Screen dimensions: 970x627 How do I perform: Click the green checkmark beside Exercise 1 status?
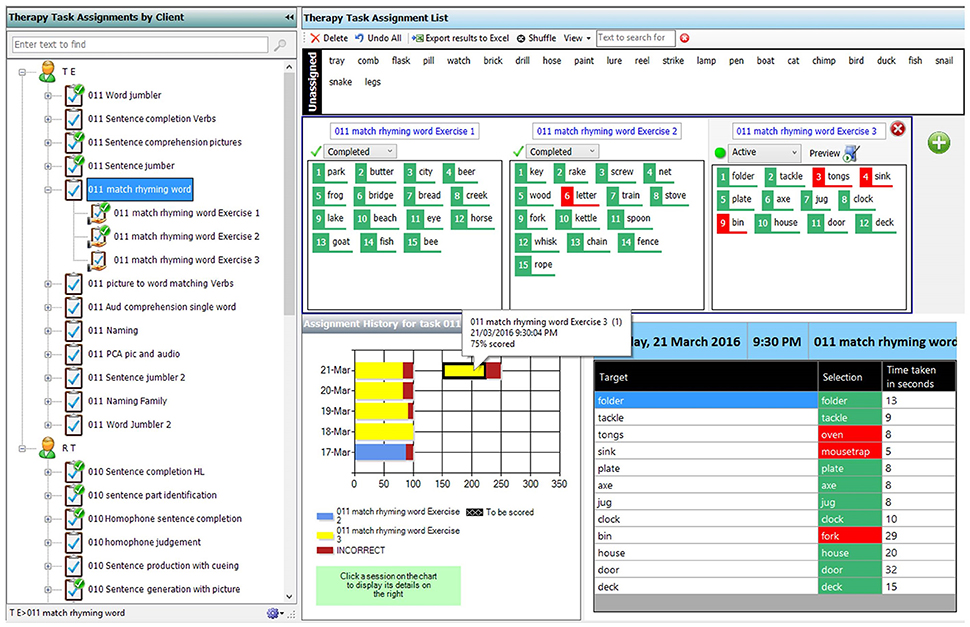[315, 151]
